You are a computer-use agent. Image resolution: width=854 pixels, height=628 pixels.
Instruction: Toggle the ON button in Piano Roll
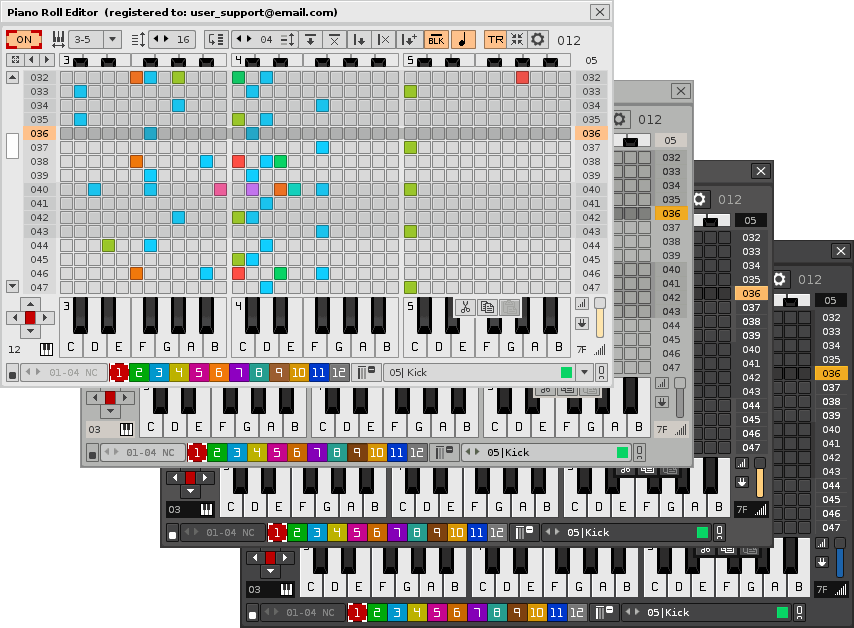24,40
